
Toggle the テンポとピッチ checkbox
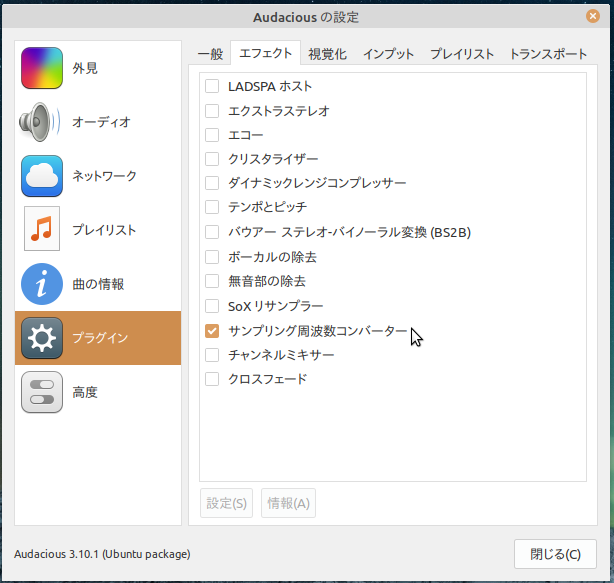(212, 207)
